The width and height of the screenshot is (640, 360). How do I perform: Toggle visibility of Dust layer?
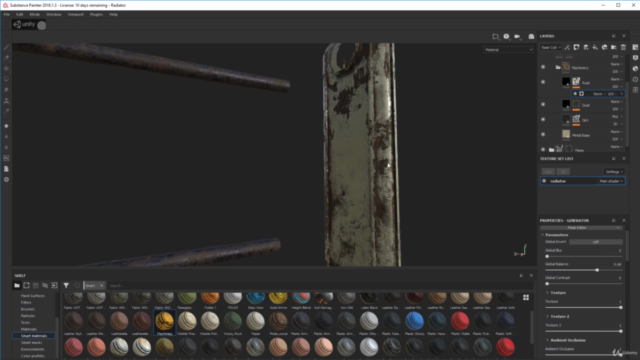pos(543,104)
